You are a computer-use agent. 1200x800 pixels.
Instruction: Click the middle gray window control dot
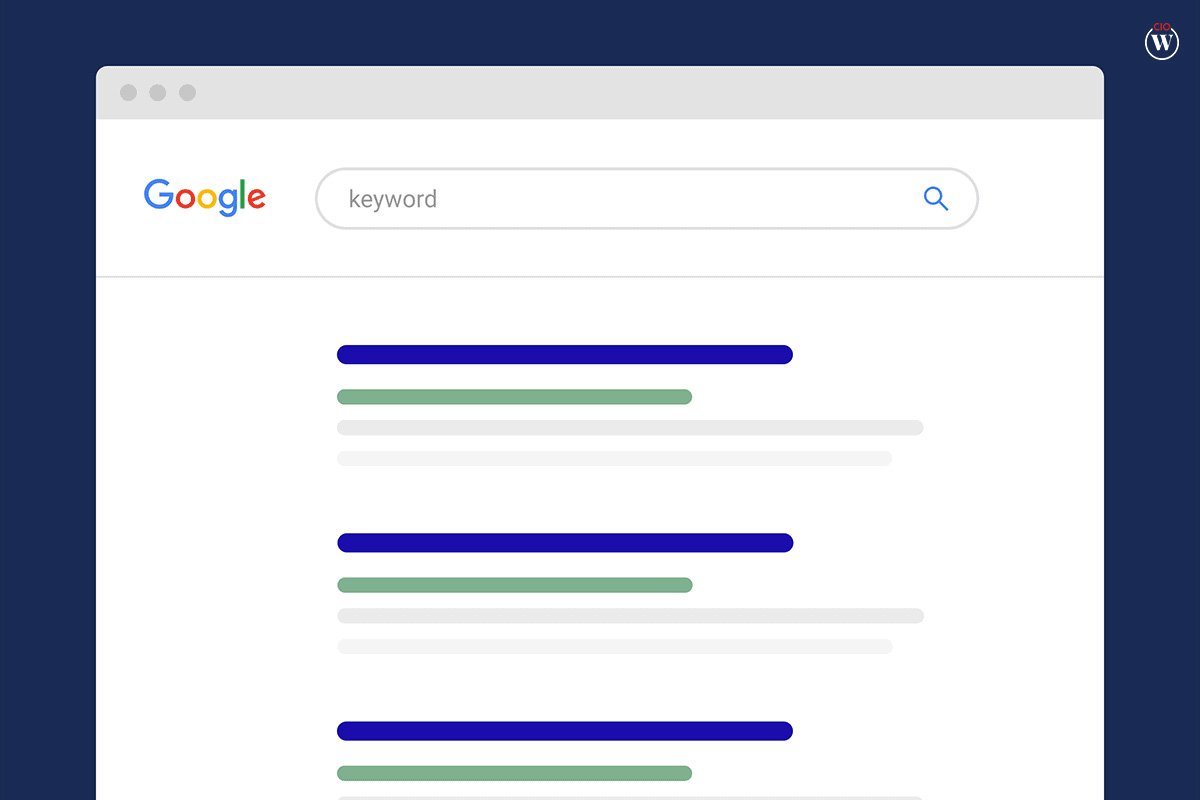click(158, 93)
